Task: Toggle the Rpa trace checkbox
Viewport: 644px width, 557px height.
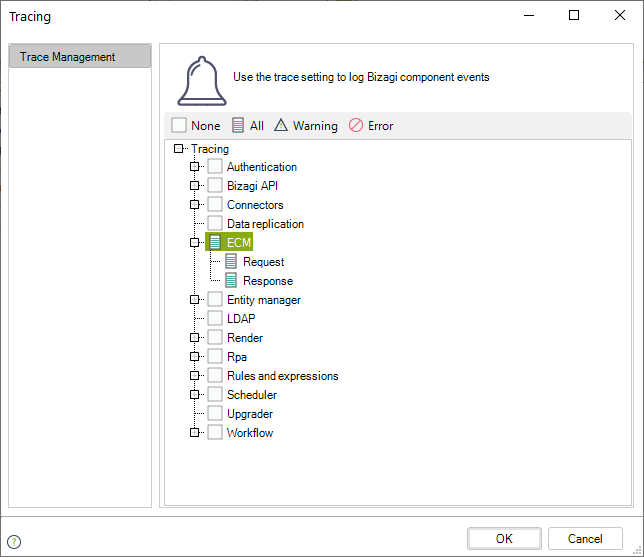Action: (215, 356)
